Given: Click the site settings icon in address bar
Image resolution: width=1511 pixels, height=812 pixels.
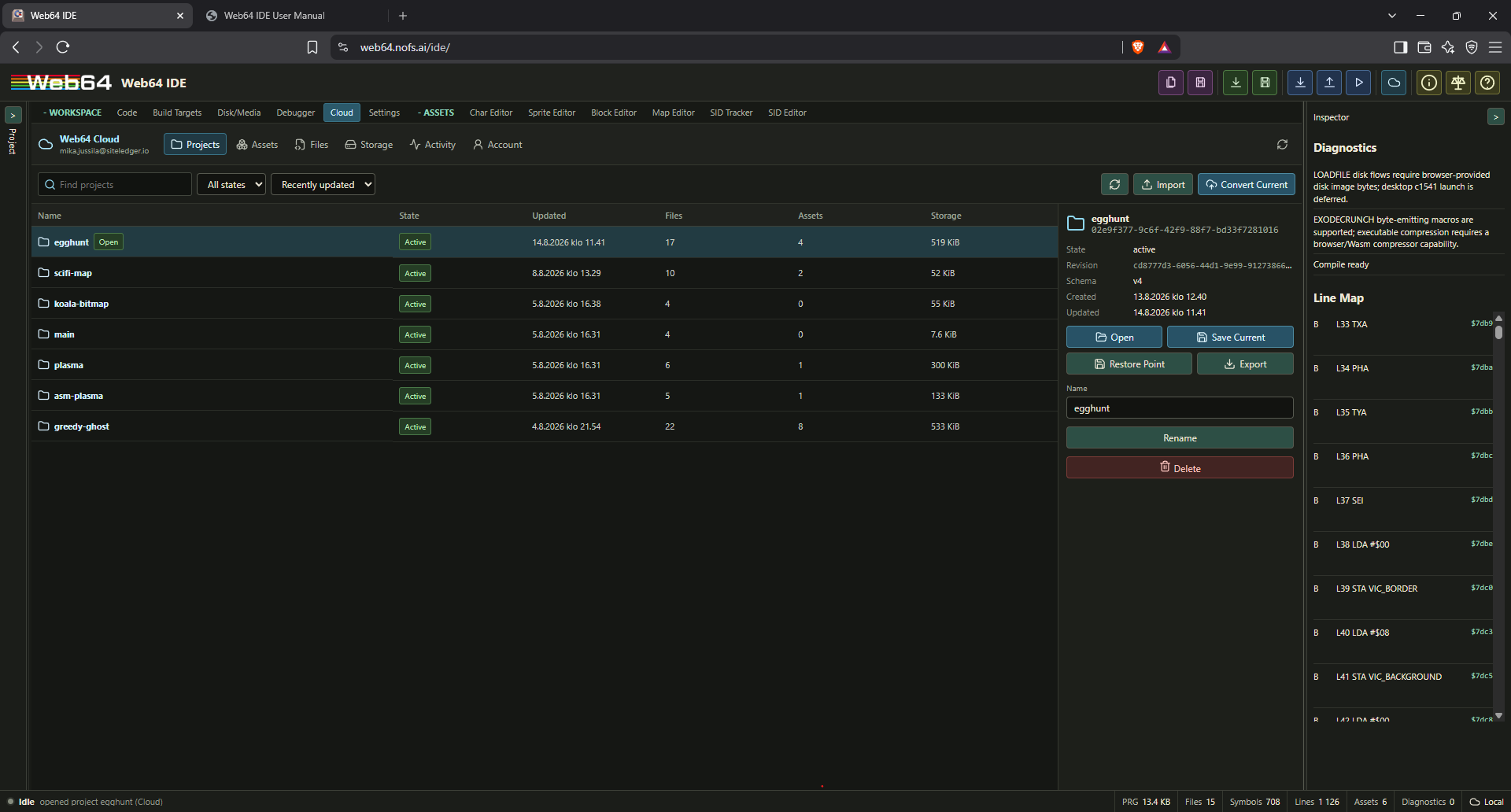Looking at the screenshot, I should 343,47.
